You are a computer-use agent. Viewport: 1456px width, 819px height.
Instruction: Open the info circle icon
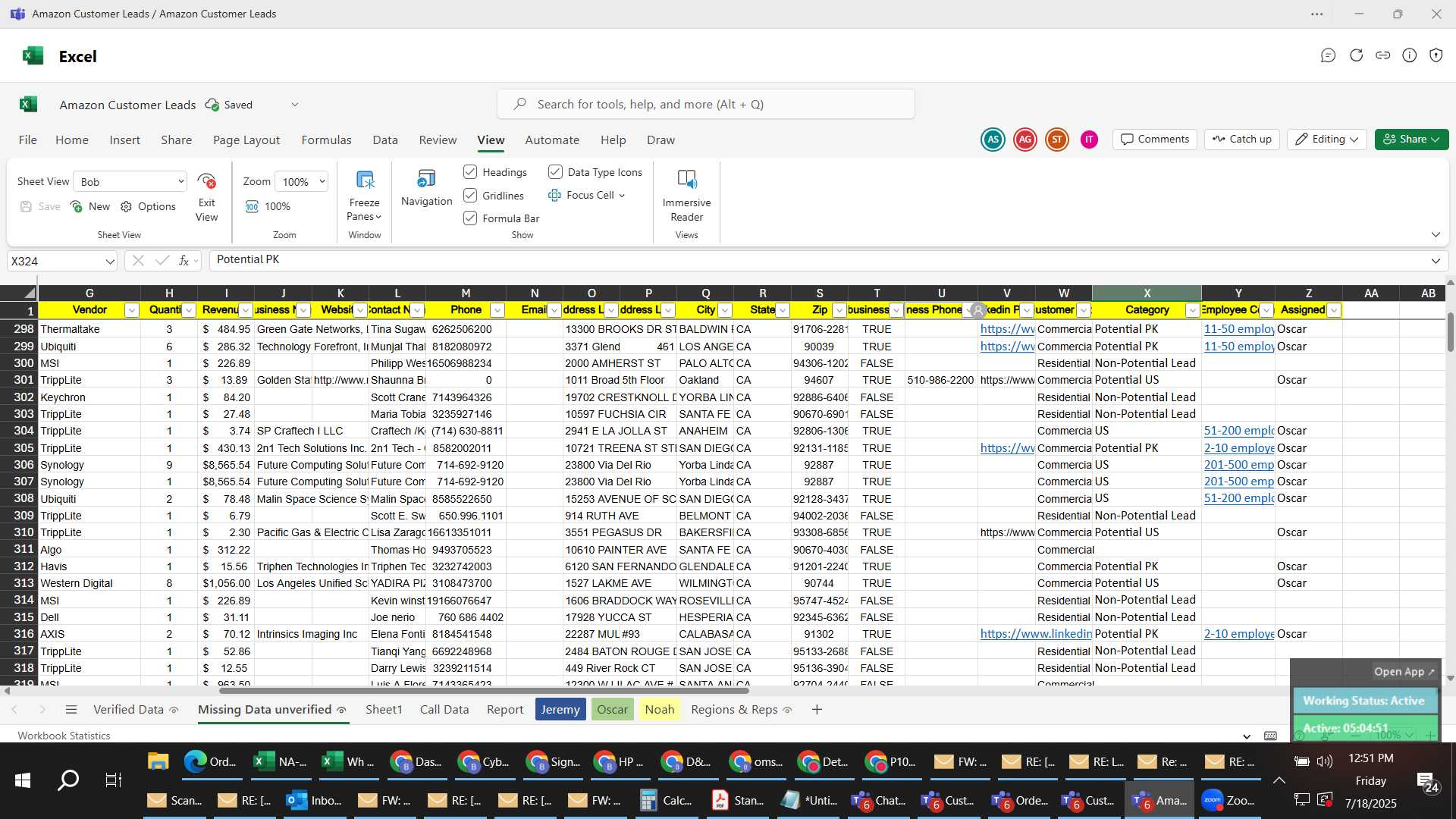tap(1409, 55)
